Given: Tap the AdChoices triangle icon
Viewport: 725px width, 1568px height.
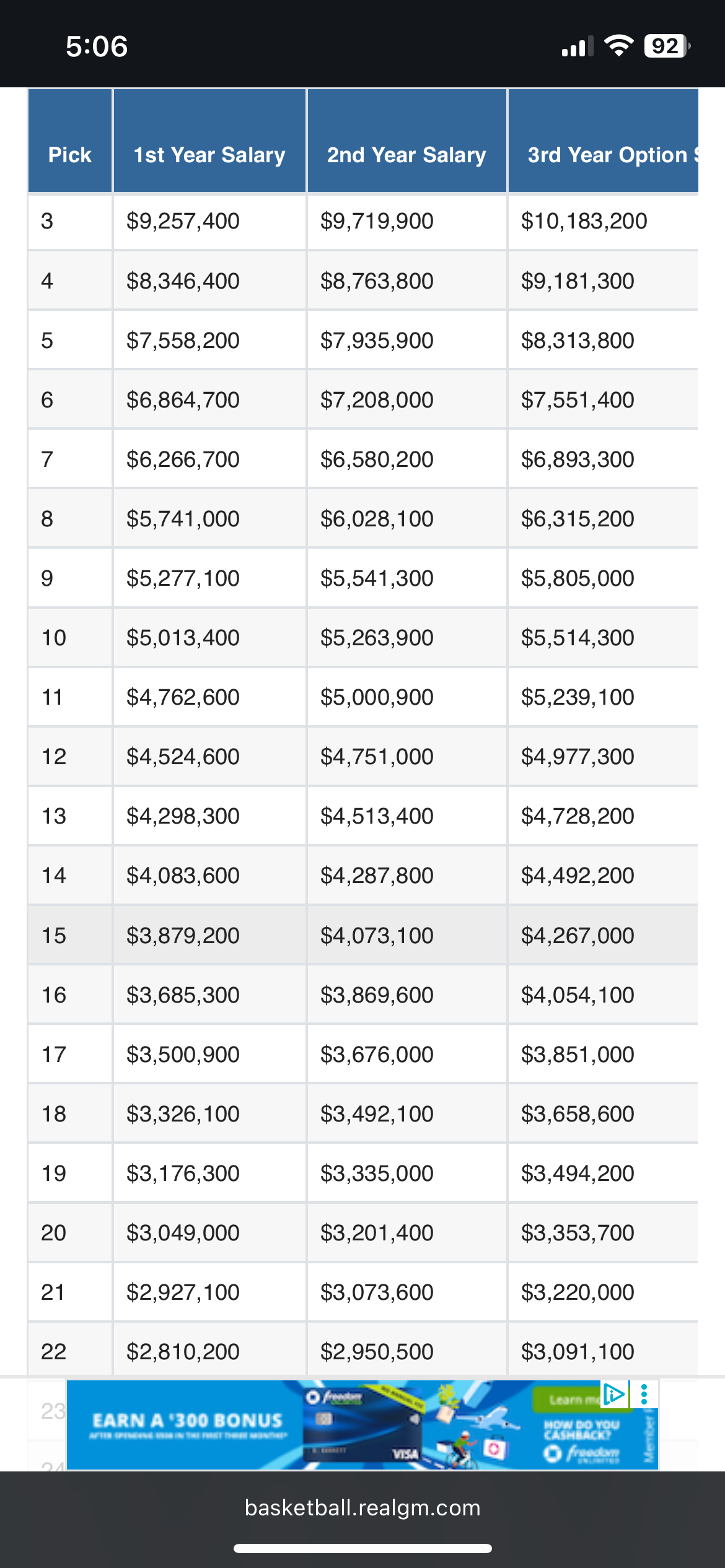Looking at the screenshot, I should coord(613,1394).
